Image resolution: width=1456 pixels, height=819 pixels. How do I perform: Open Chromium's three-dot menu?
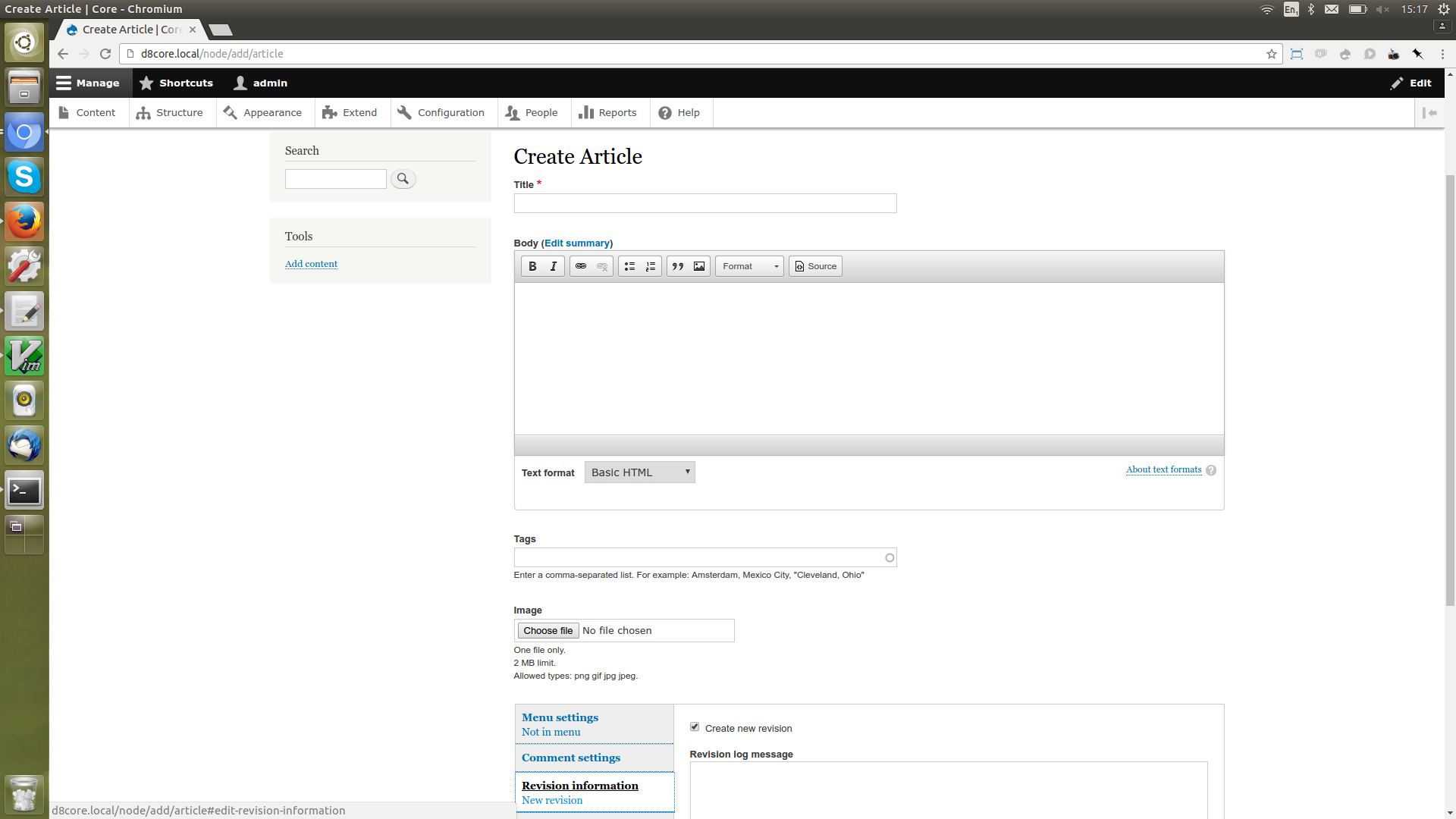[1442, 54]
